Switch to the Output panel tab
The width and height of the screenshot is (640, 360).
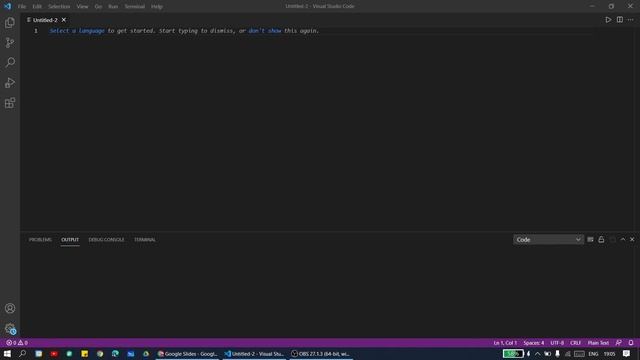click(x=70, y=240)
